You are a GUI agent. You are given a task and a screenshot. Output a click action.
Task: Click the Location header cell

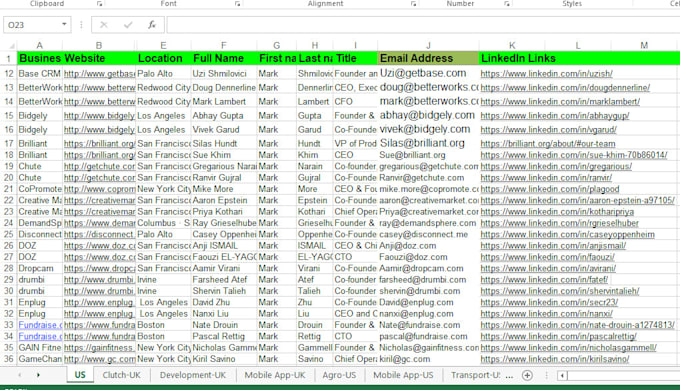163,58
